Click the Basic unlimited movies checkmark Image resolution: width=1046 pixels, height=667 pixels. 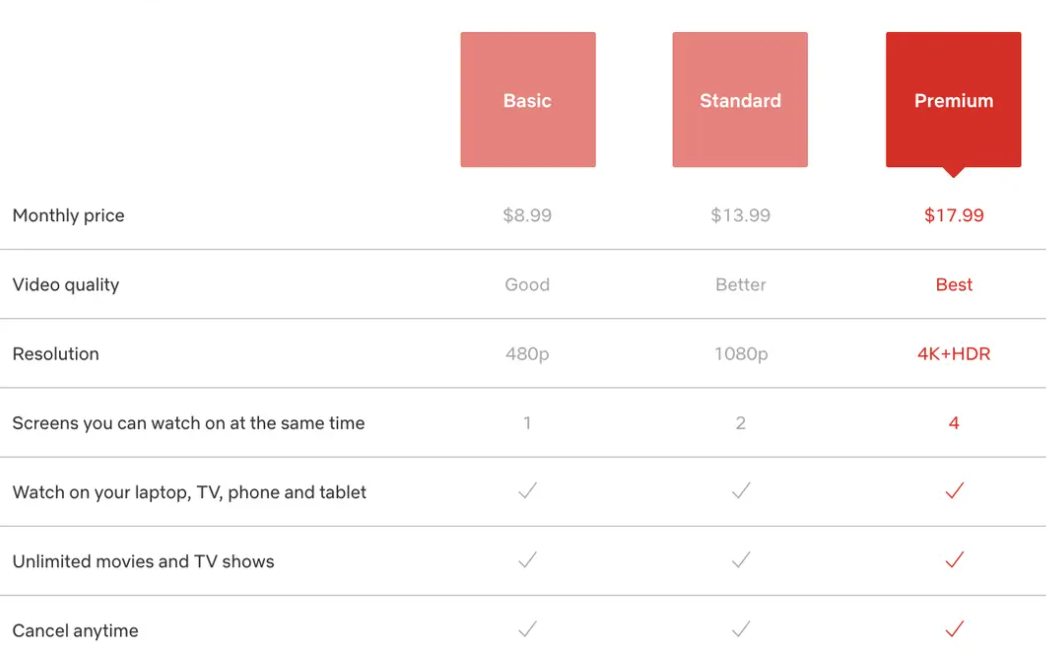pyautogui.click(x=527, y=560)
